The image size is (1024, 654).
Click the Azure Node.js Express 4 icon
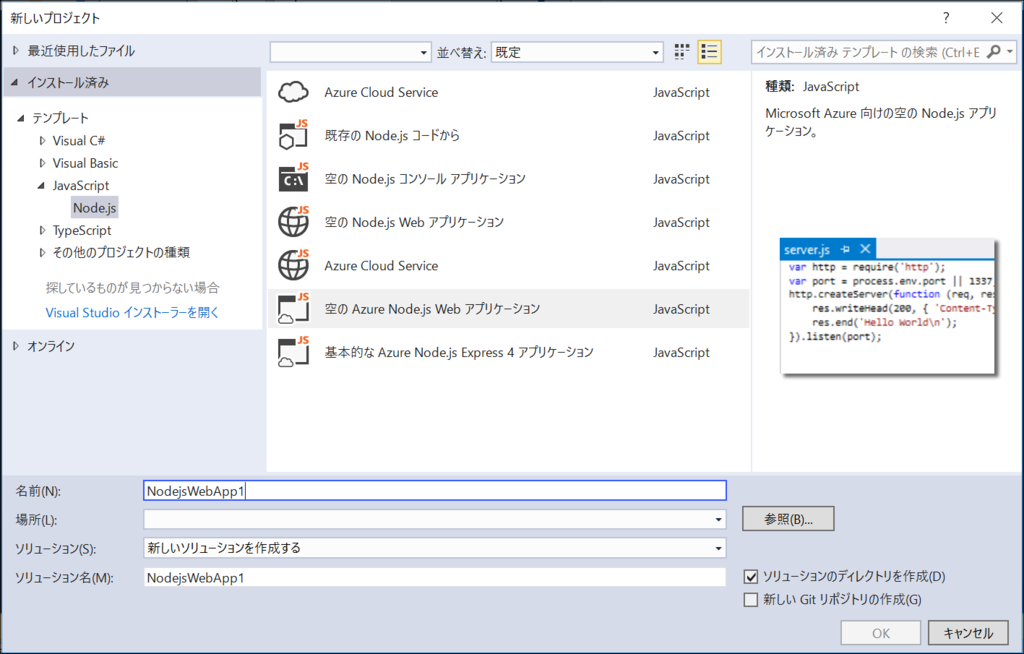coord(293,352)
